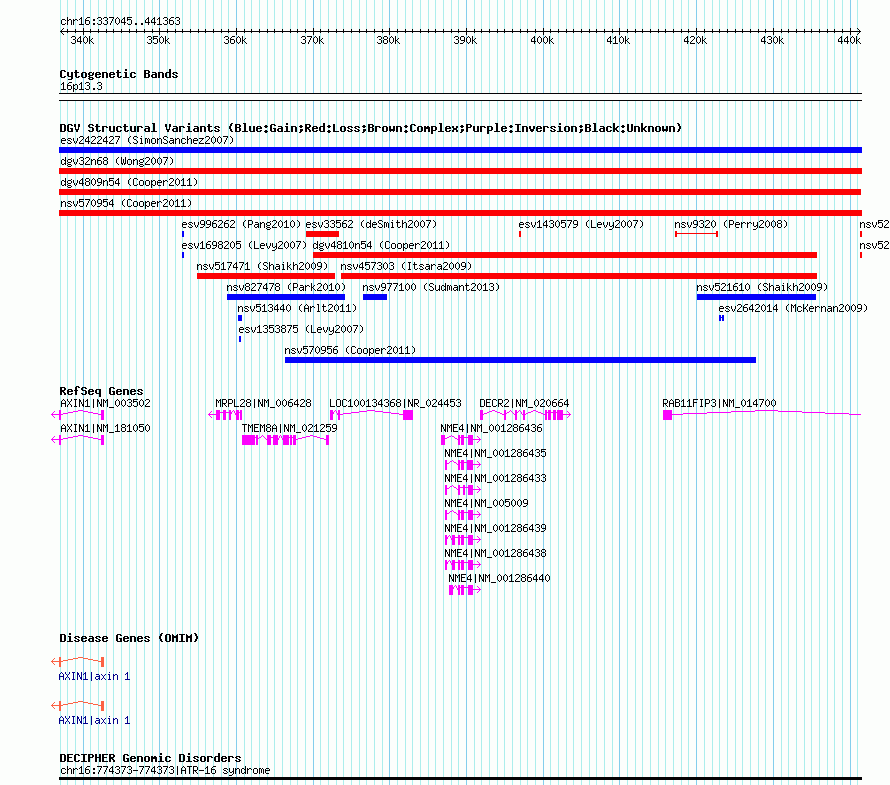Select the nsv977100 (Sudmant2013) blue segment
890x785 pixels.
click(x=374, y=297)
